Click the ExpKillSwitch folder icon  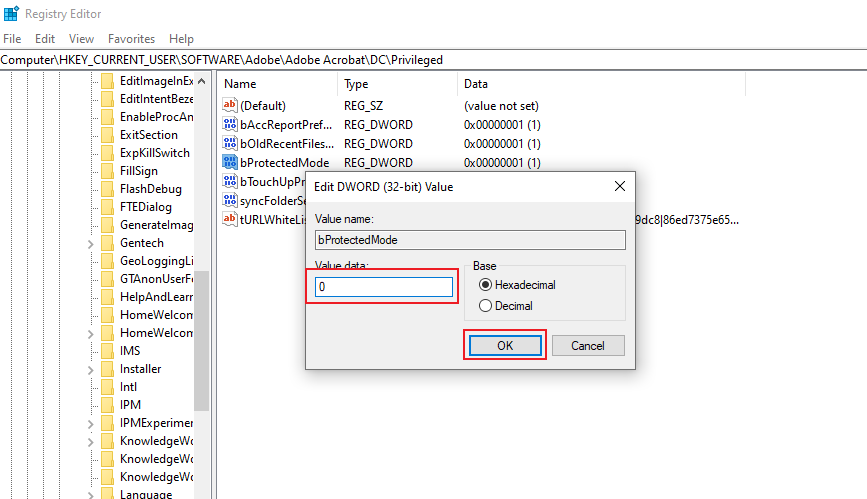[107, 153]
